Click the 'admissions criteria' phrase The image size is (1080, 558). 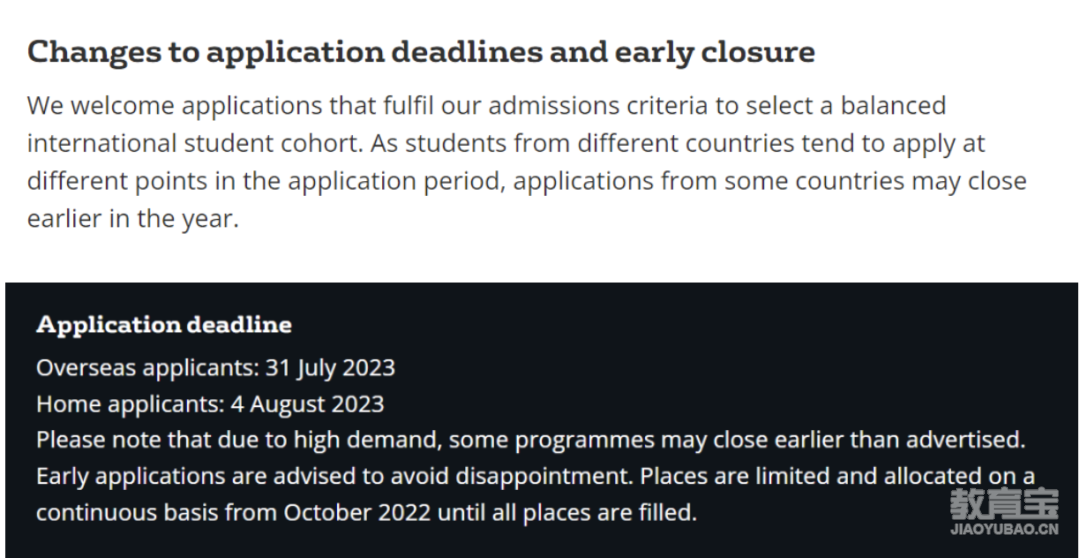click(598, 106)
